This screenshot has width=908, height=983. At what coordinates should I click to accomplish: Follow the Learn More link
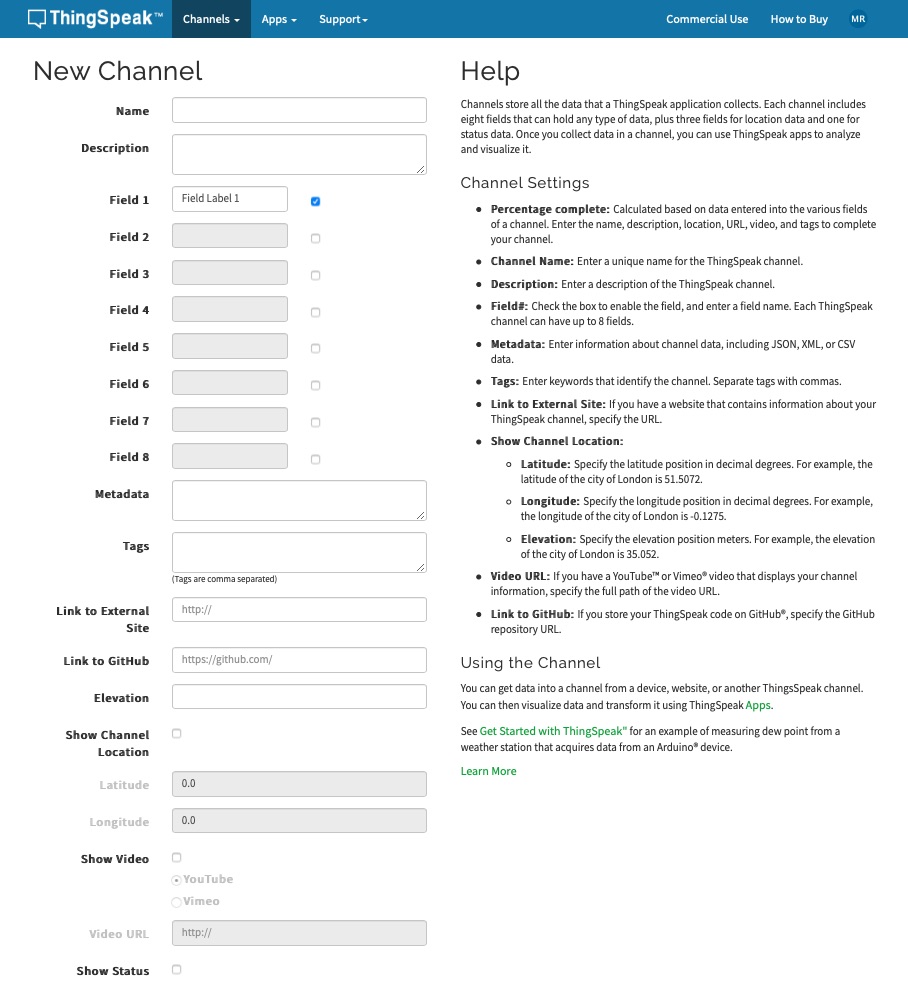[x=488, y=771]
